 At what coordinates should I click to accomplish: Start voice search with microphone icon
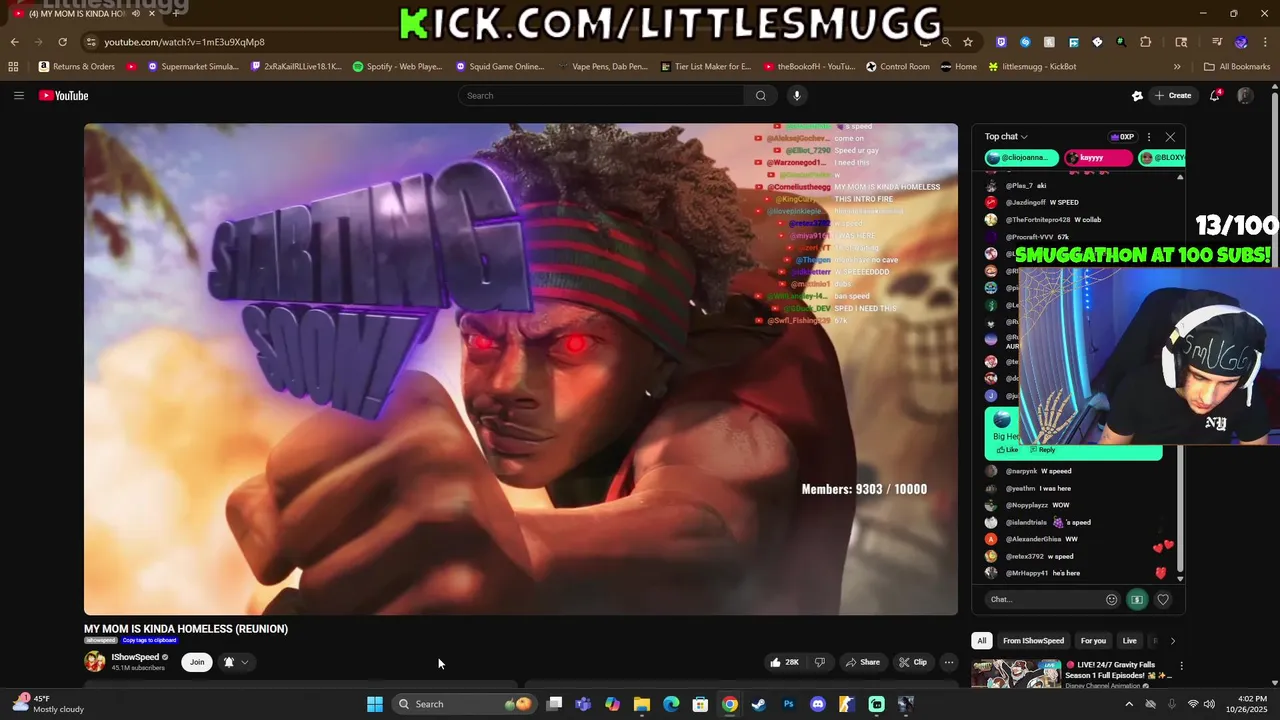tap(796, 96)
